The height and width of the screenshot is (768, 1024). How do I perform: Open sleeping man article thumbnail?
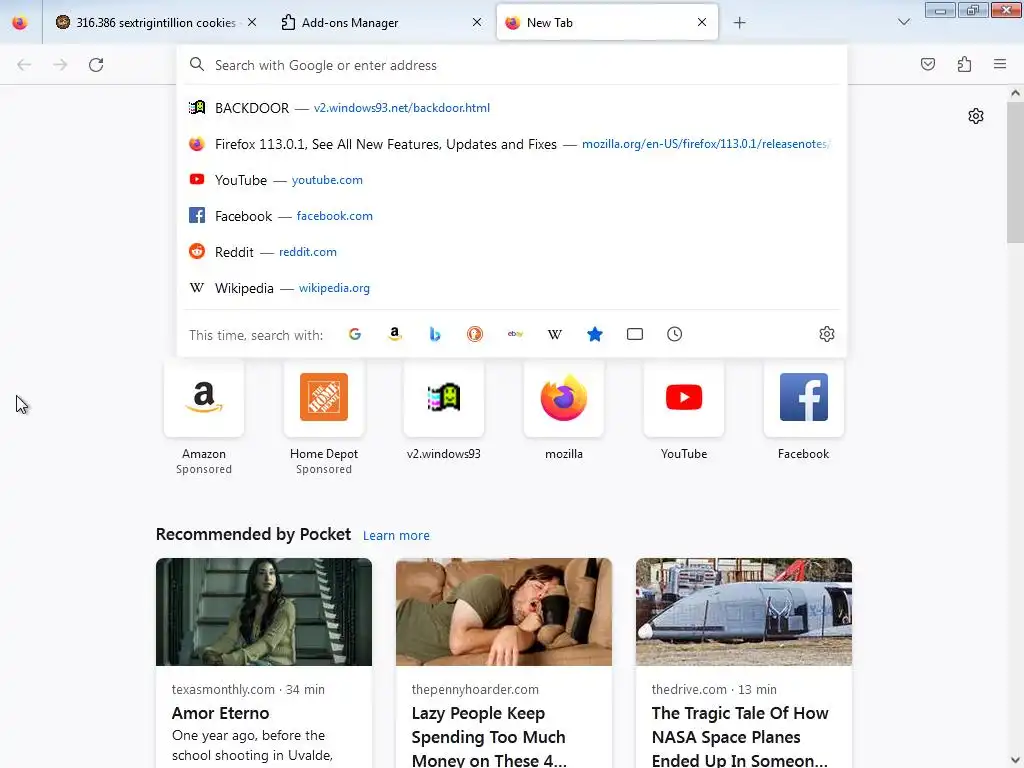point(504,612)
